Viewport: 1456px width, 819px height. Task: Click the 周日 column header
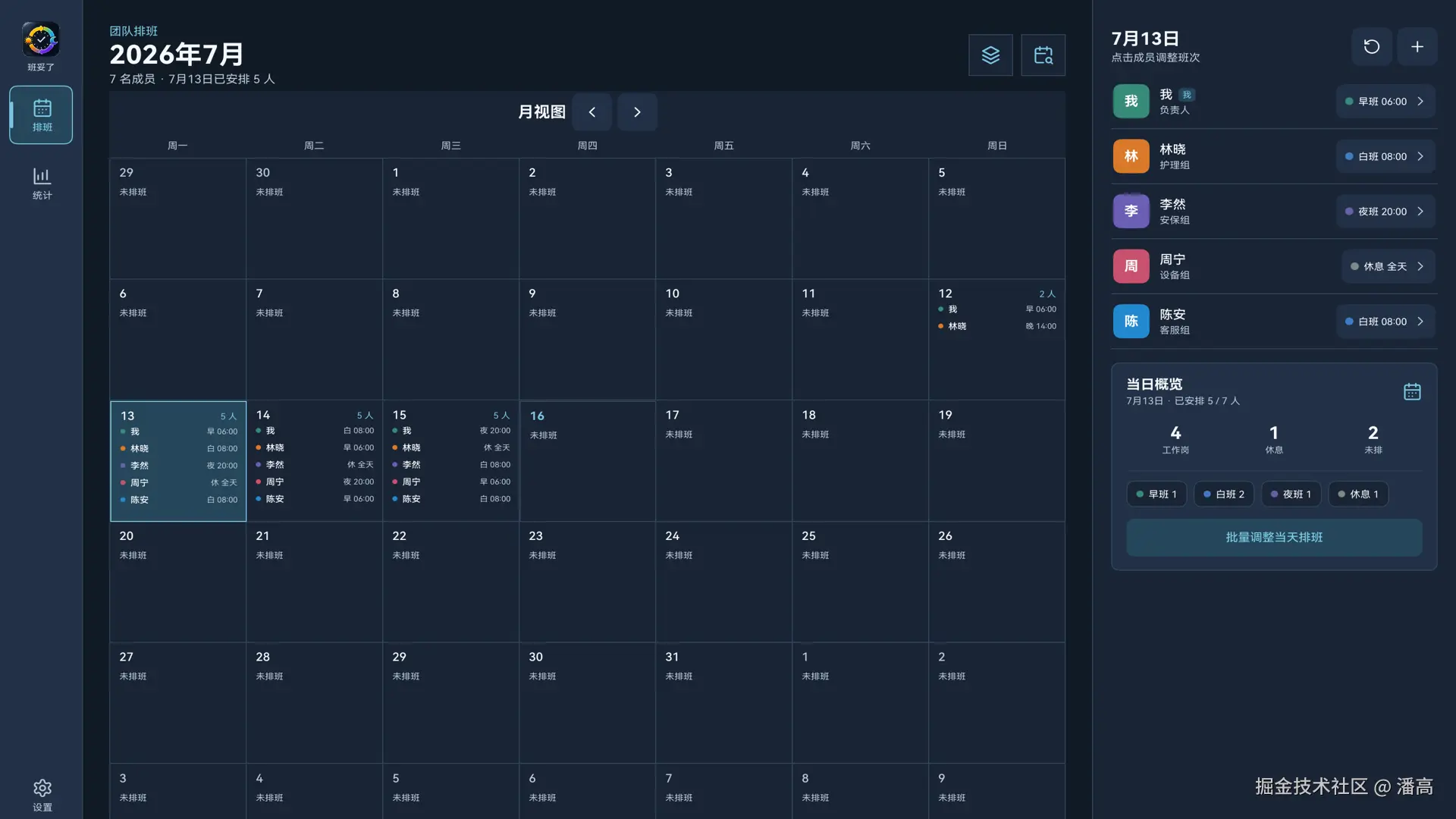(997, 146)
